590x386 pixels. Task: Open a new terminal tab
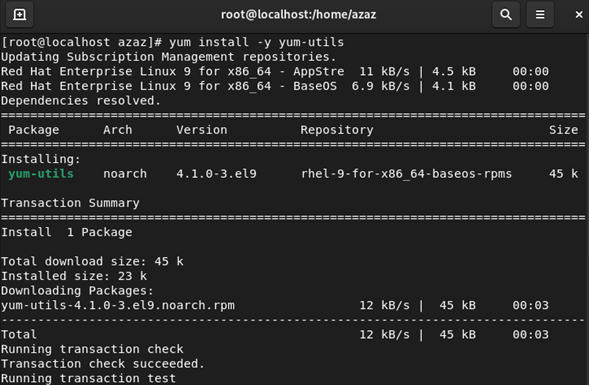tap(20, 15)
